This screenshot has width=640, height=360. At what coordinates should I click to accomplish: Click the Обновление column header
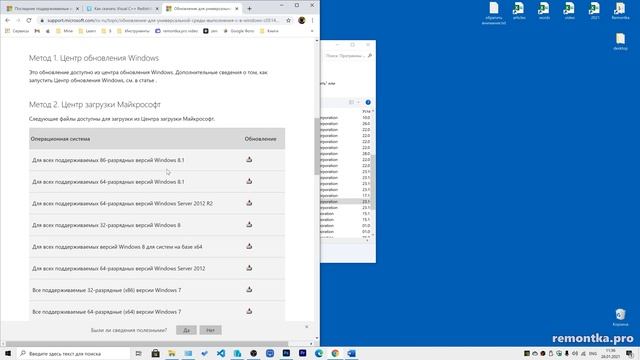(260, 139)
